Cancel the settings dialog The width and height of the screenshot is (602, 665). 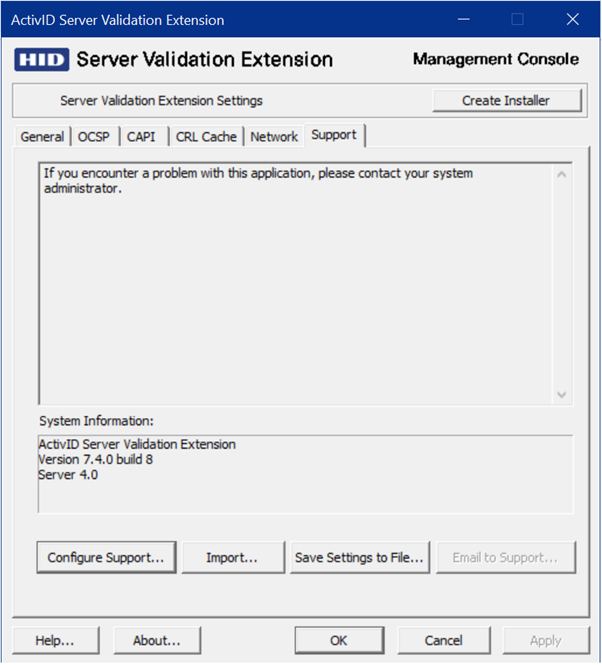click(443, 640)
